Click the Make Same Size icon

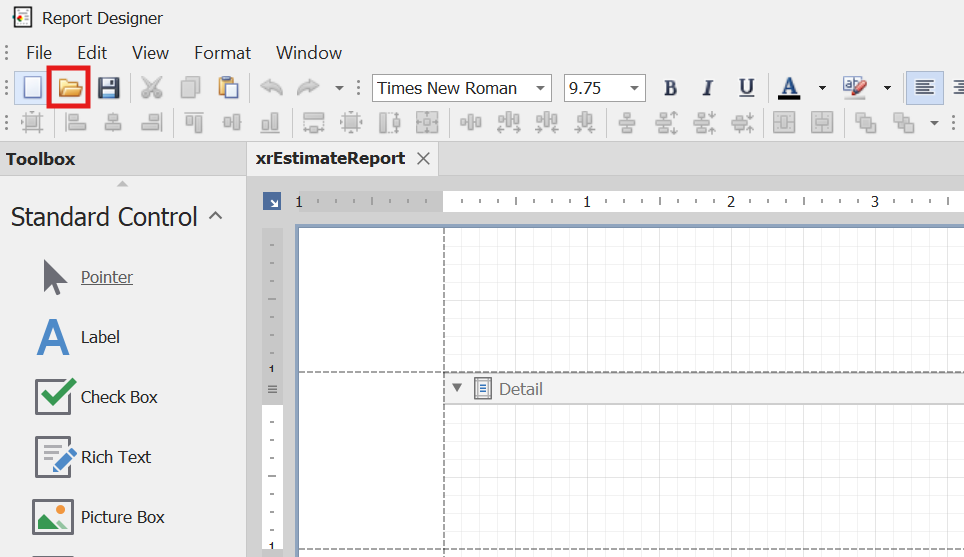pyautogui.click(x=427, y=122)
